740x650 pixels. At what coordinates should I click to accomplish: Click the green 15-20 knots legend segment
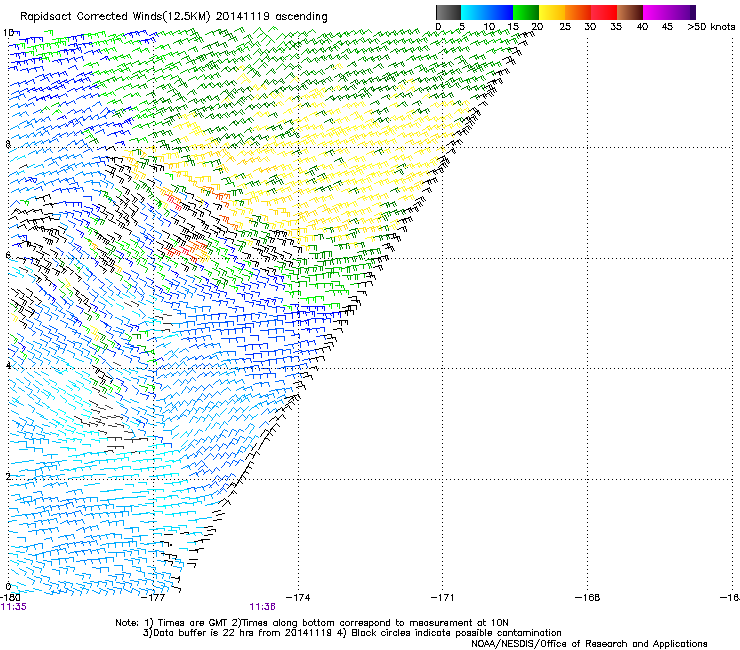pos(526,12)
